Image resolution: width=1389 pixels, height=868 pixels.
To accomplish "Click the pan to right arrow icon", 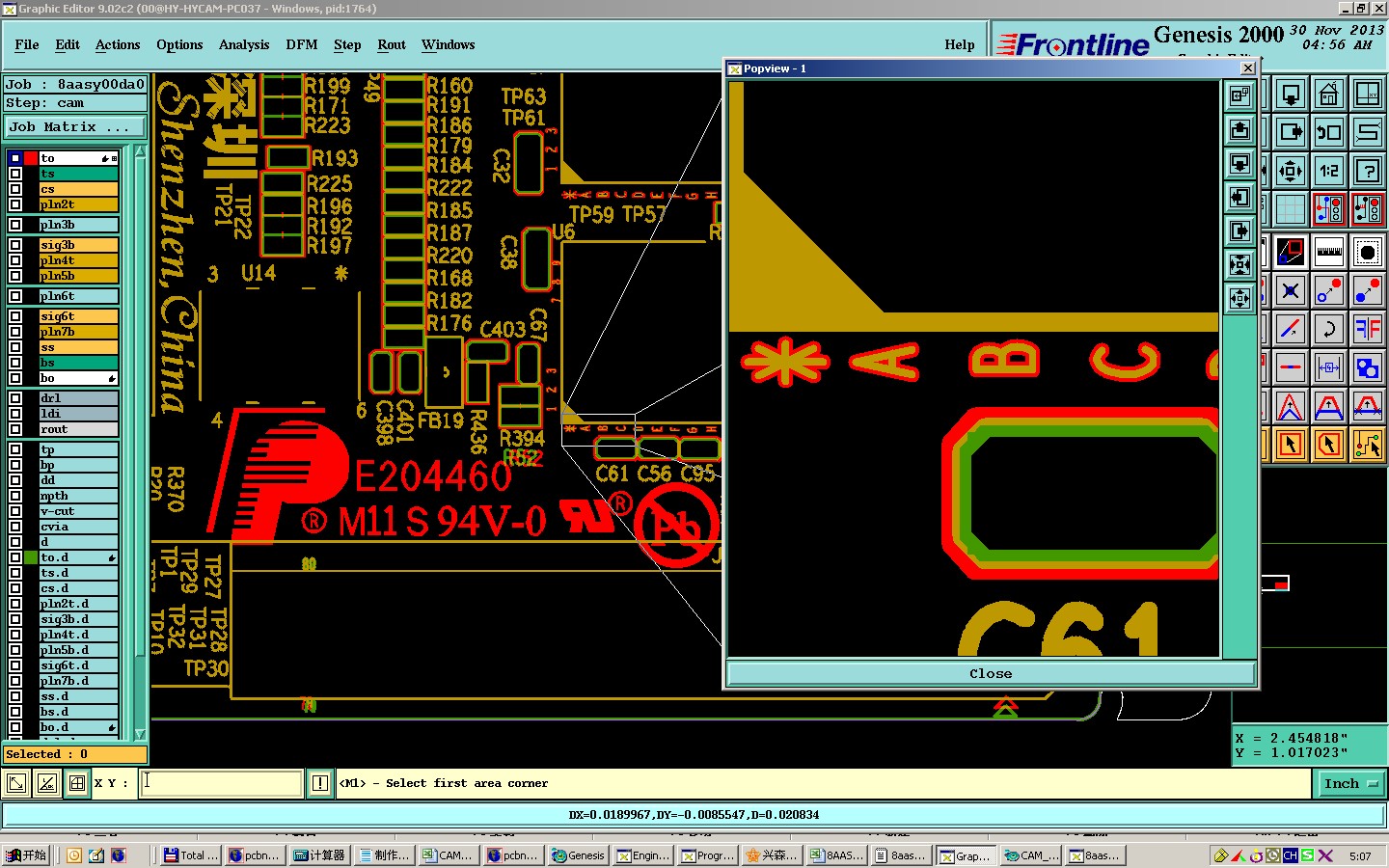I will (x=1291, y=132).
